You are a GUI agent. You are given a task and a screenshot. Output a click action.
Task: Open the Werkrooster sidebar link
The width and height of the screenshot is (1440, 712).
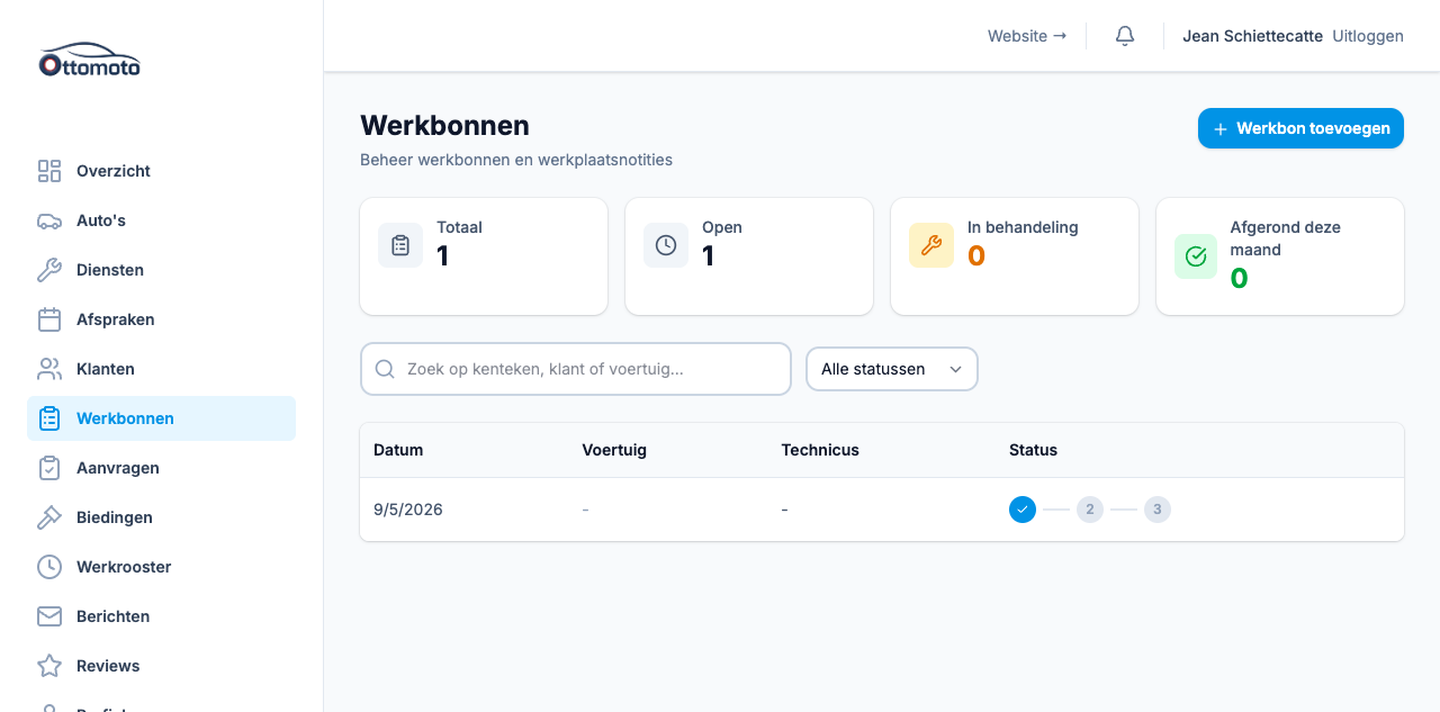(x=161, y=567)
